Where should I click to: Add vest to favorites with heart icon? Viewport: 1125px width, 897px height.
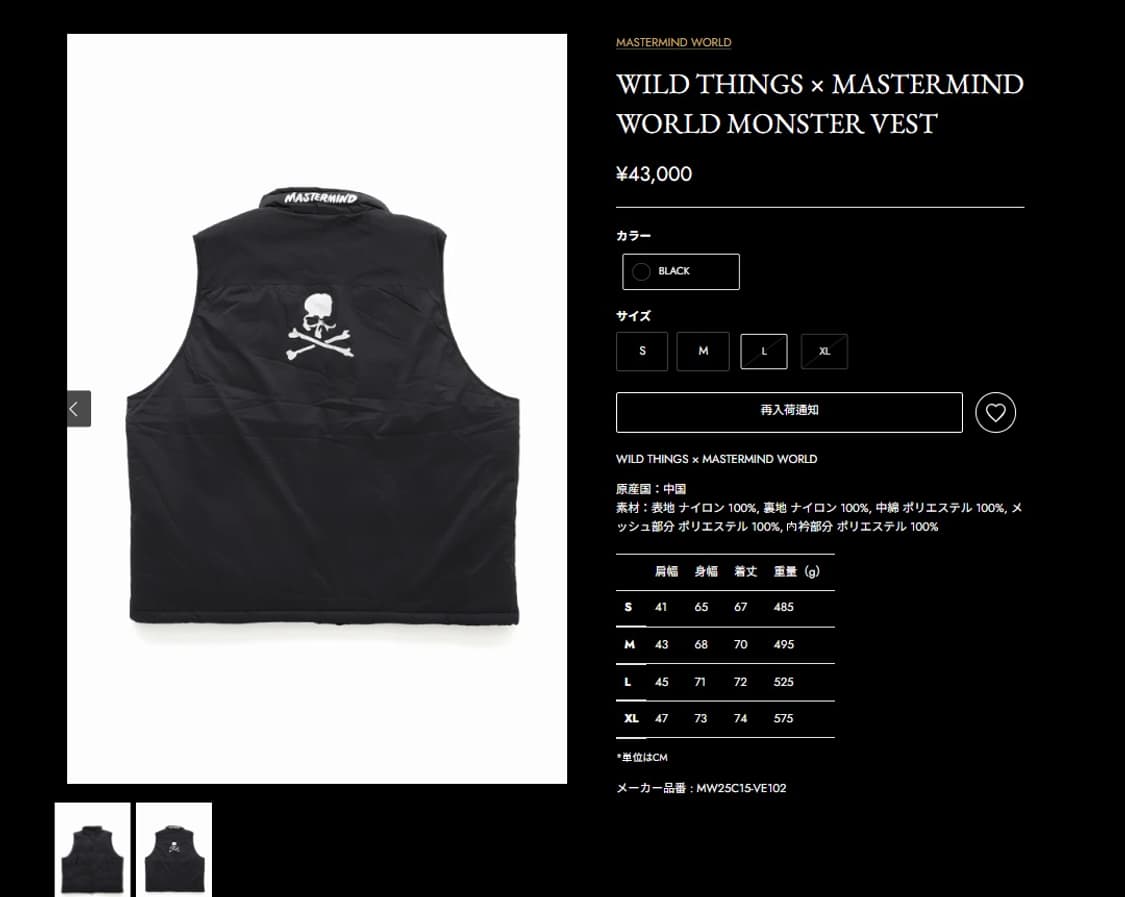[995, 413]
